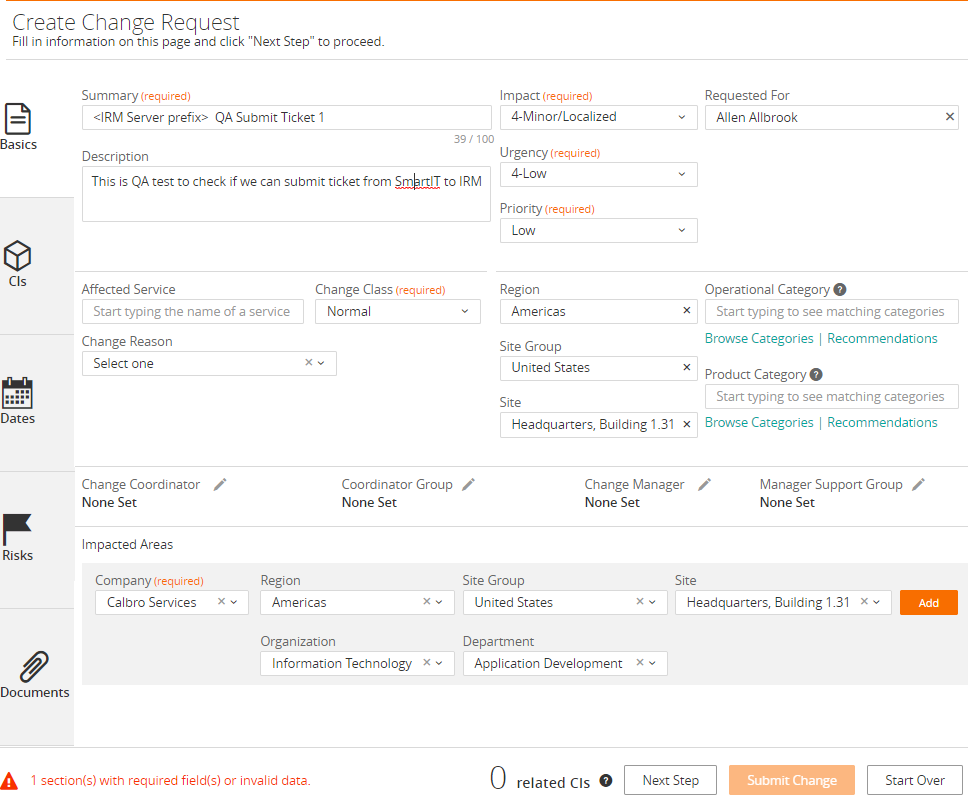Screen dimensions: 968x797
Task: Switch to Dates section tab
Action: (x=18, y=401)
